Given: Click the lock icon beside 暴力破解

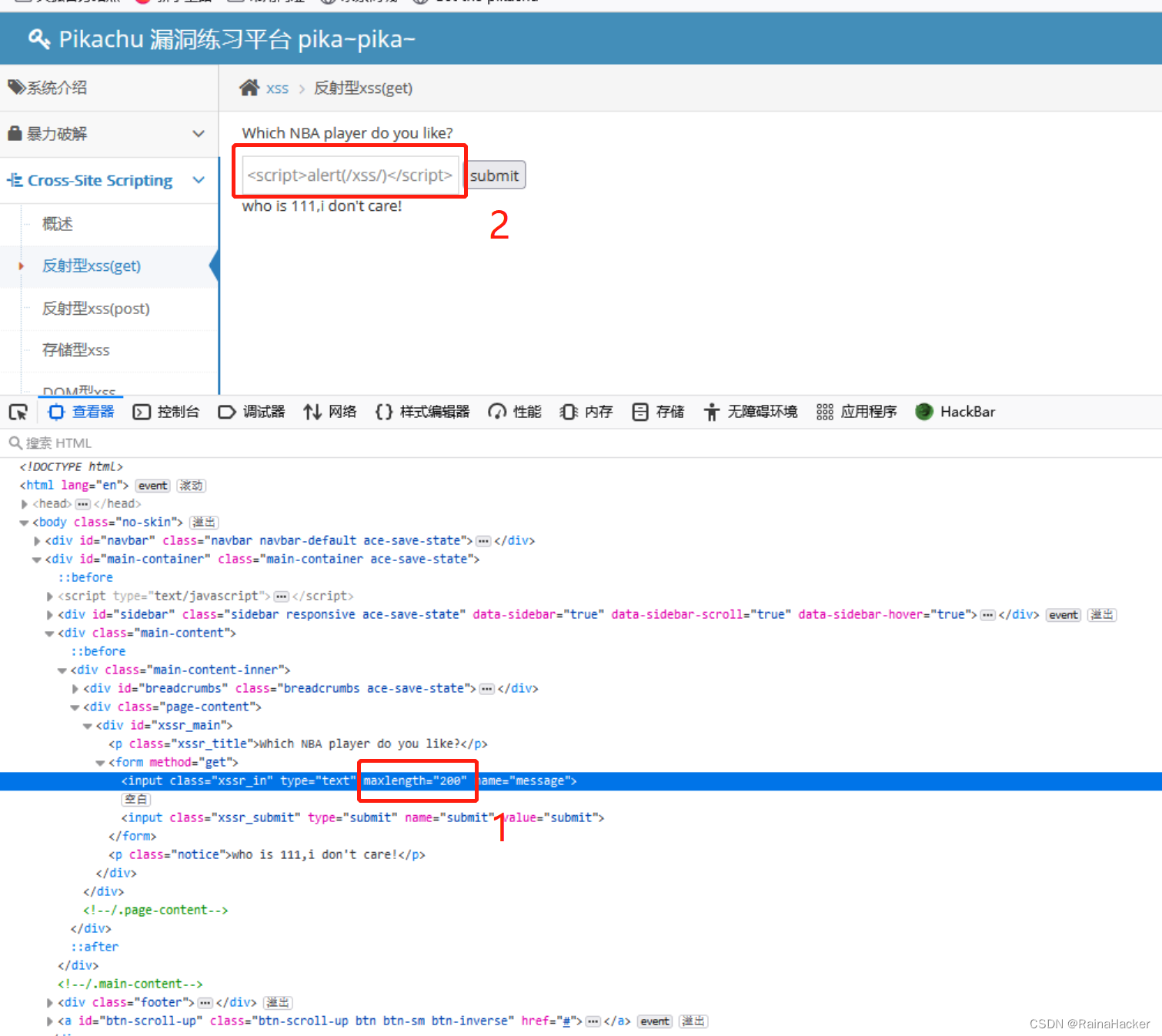Looking at the screenshot, I should pos(15,133).
